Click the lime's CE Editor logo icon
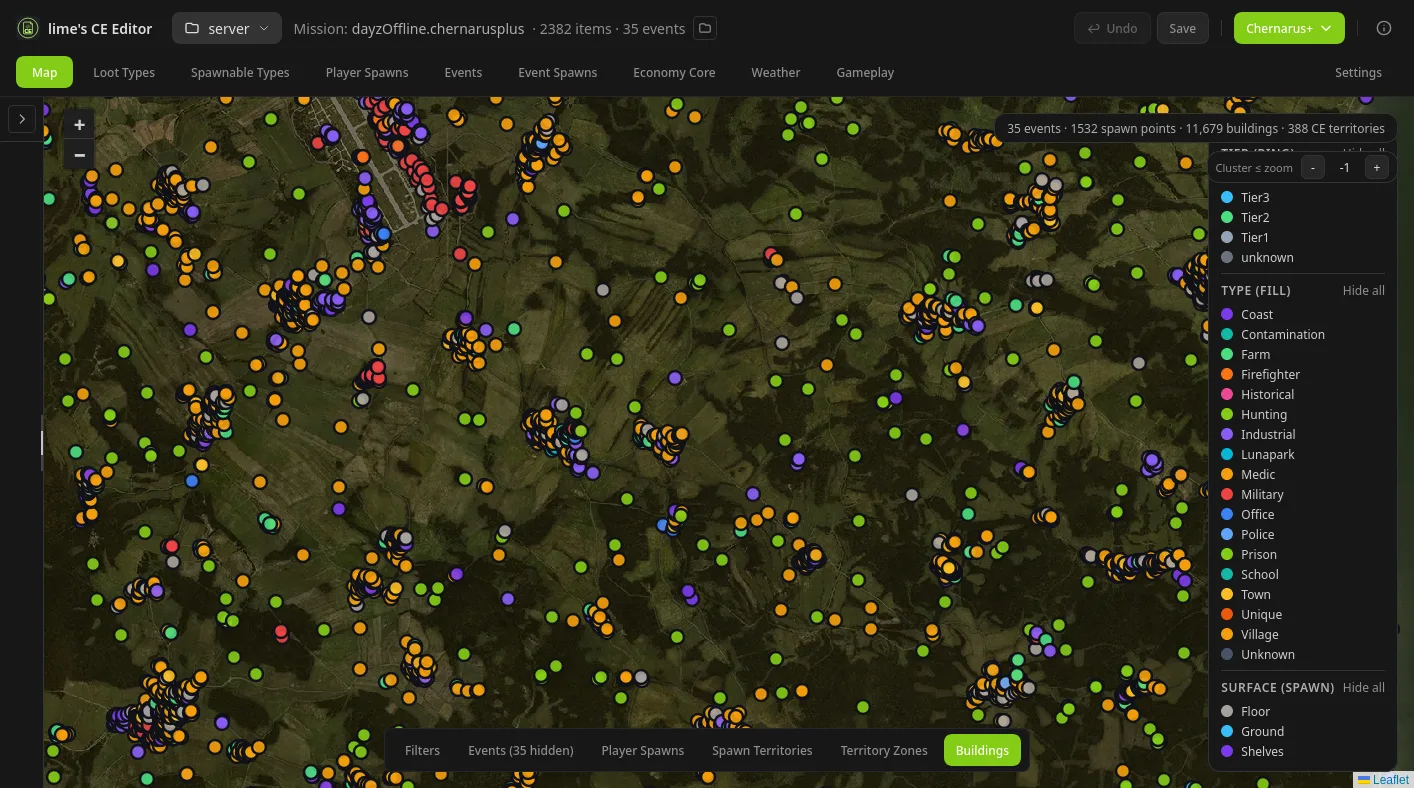The image size is (1414, 788). [28, 28]
